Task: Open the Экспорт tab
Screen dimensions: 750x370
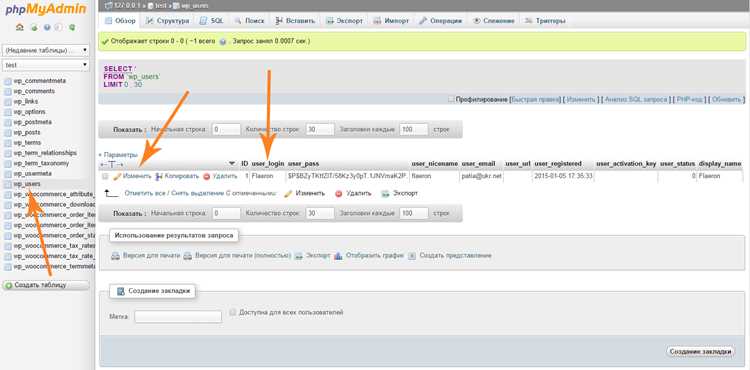Action: 344,21
